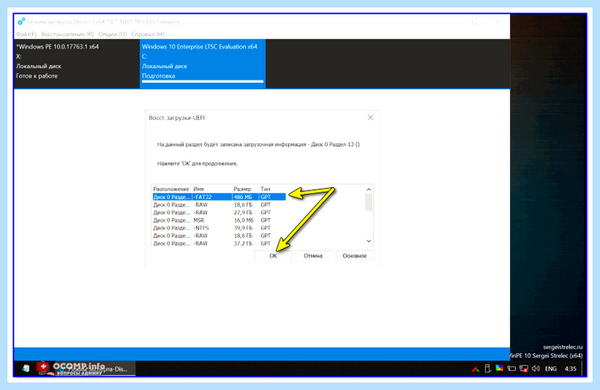The width and height of the screenshot is (600, 390).
Task: Open the Восстановление (R) menu
Action: pos(67,34)
